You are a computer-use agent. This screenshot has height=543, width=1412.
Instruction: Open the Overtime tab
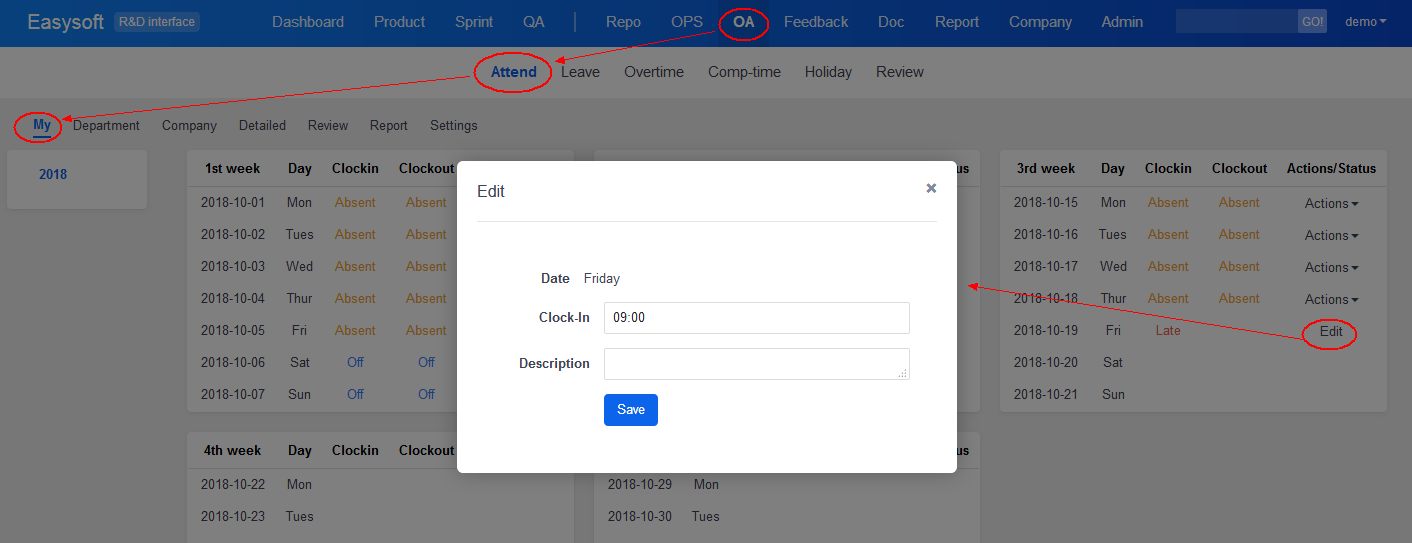pyautogui.click(x=654, y=72)
